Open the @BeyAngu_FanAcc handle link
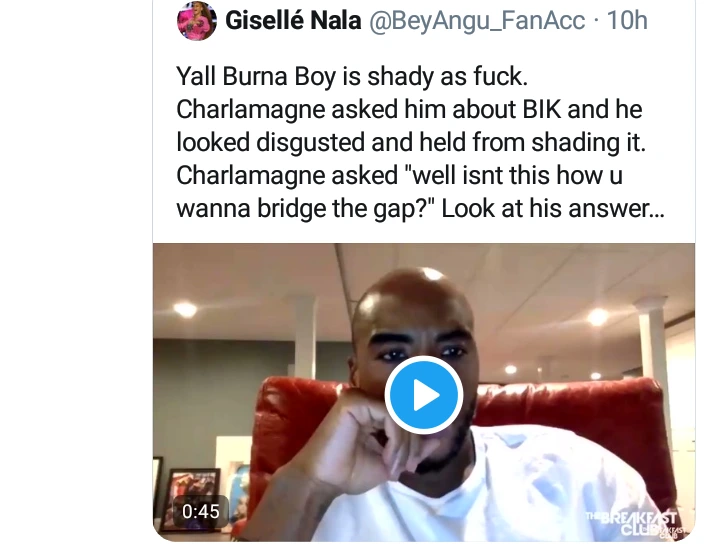 pyautogui.click(x=477, y=21)
